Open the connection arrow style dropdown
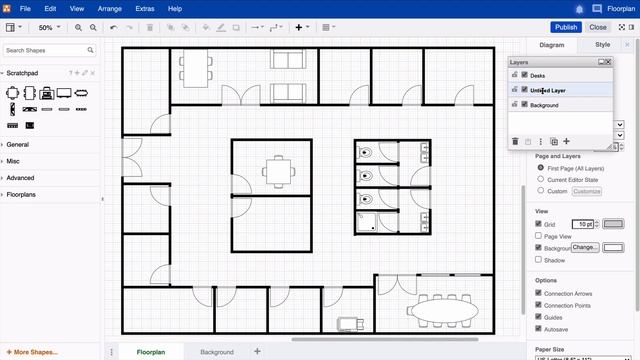 point(257,27)
